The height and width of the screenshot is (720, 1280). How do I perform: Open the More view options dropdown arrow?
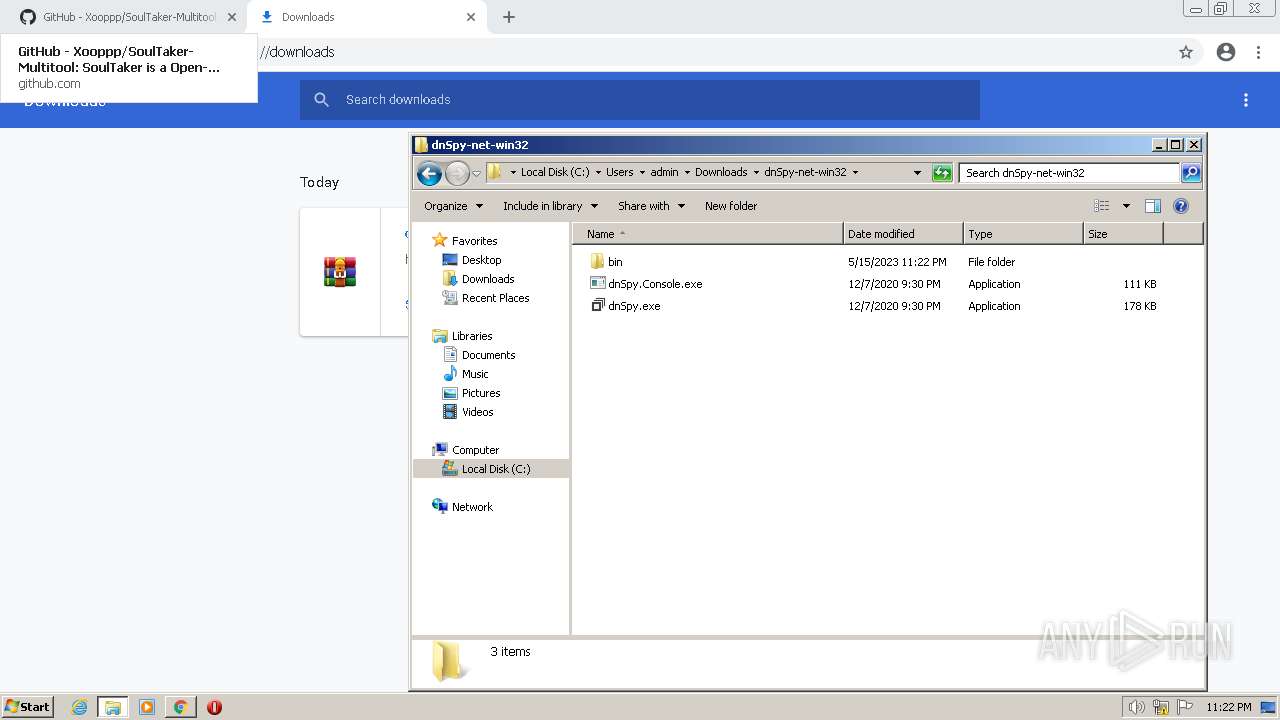point(1126,206)
